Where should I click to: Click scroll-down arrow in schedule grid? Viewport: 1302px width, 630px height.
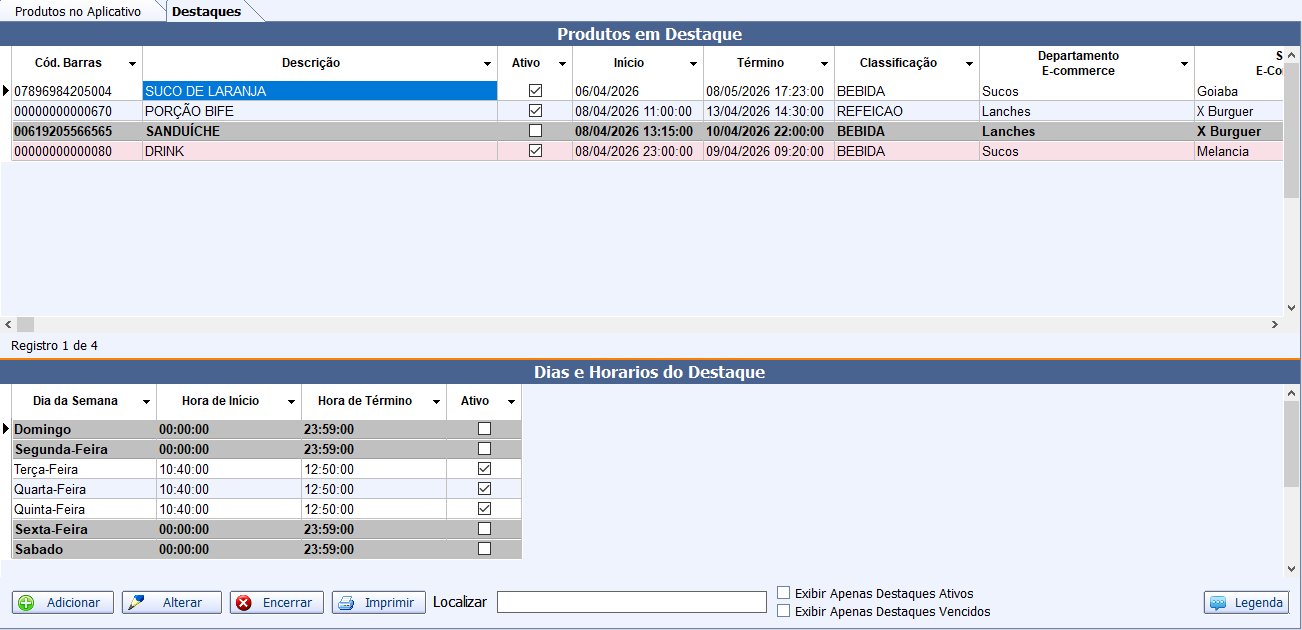pos(1291,568)
